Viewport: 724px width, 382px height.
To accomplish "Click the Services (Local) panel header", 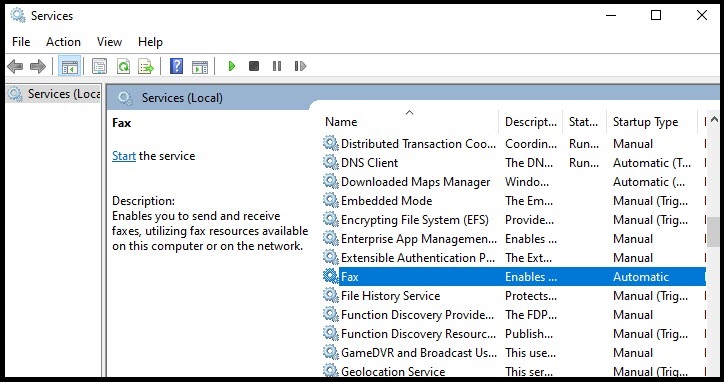I will tap(182, 98).
